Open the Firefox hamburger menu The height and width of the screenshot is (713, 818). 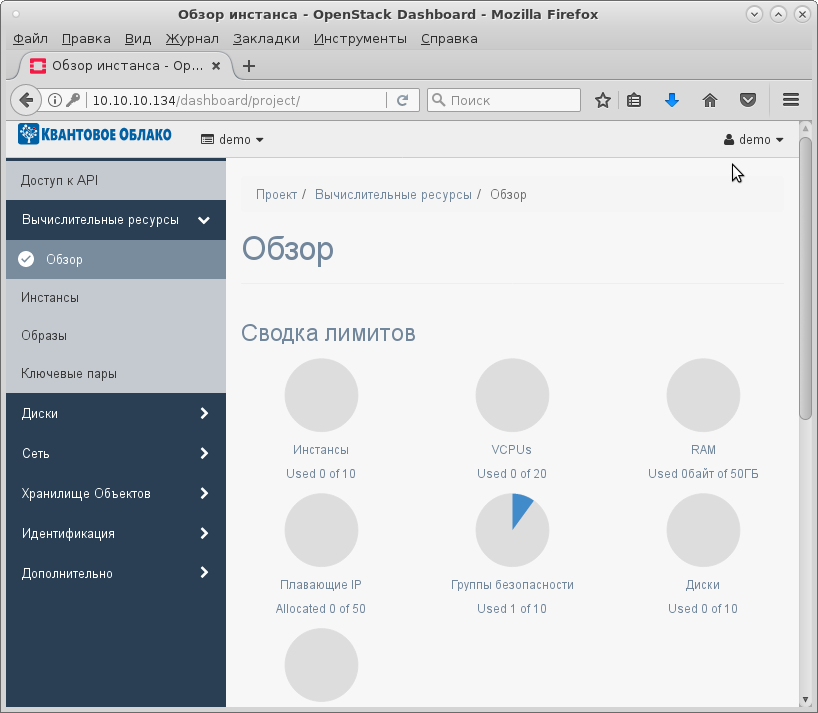pos(791,100)
